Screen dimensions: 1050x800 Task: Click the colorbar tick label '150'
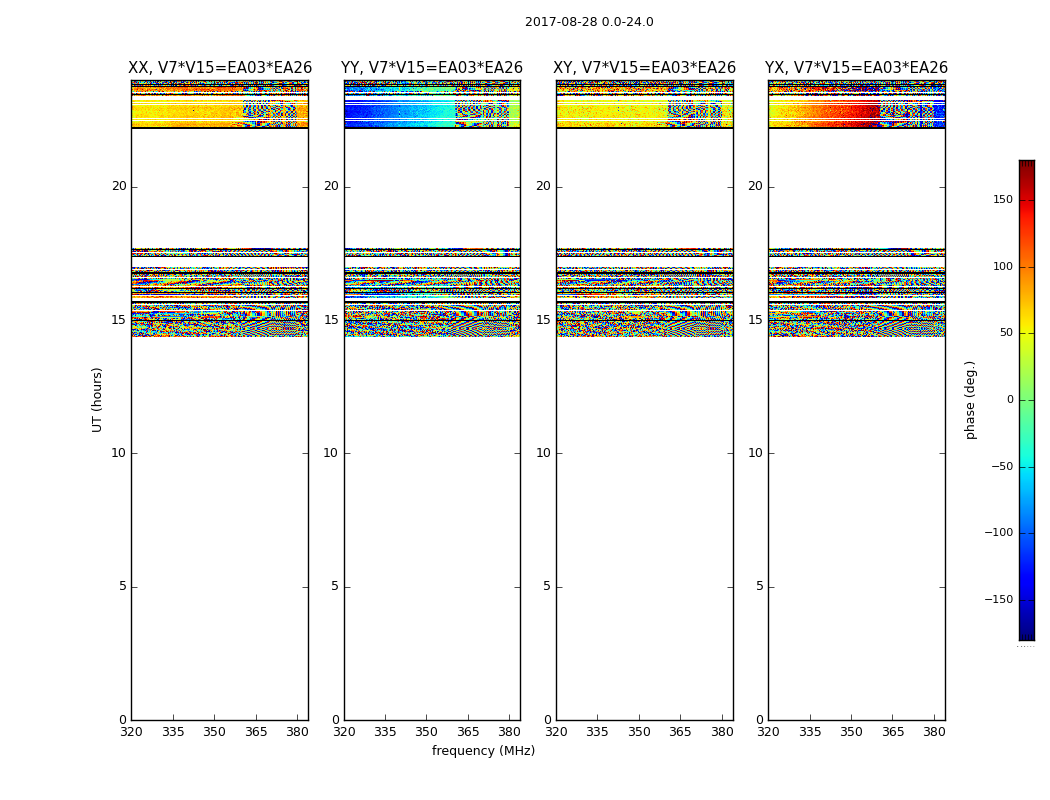pos(1003,199)
